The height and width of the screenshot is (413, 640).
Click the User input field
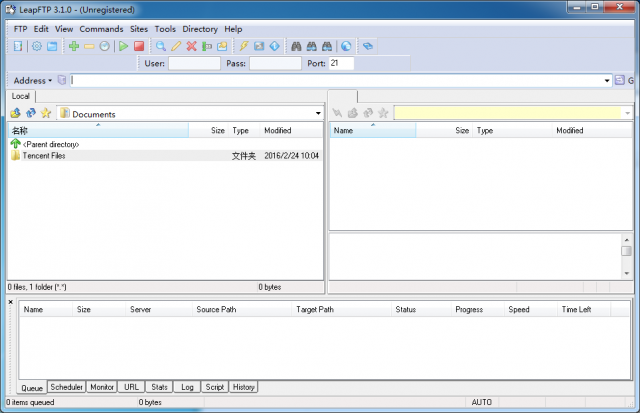tap(194, 63)
